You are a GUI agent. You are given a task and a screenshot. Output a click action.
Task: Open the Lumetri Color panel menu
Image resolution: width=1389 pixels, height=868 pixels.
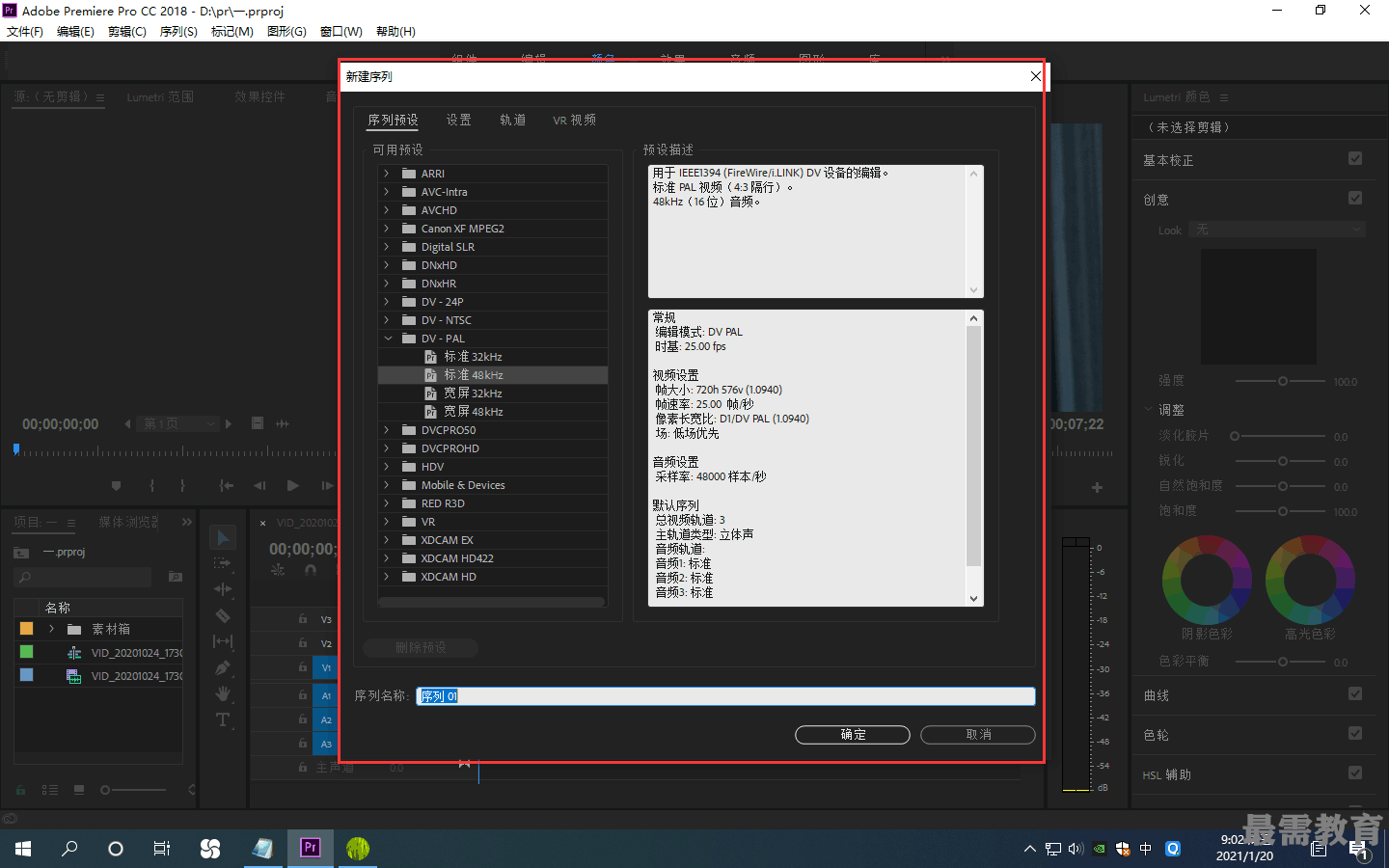pos(1224,97)
